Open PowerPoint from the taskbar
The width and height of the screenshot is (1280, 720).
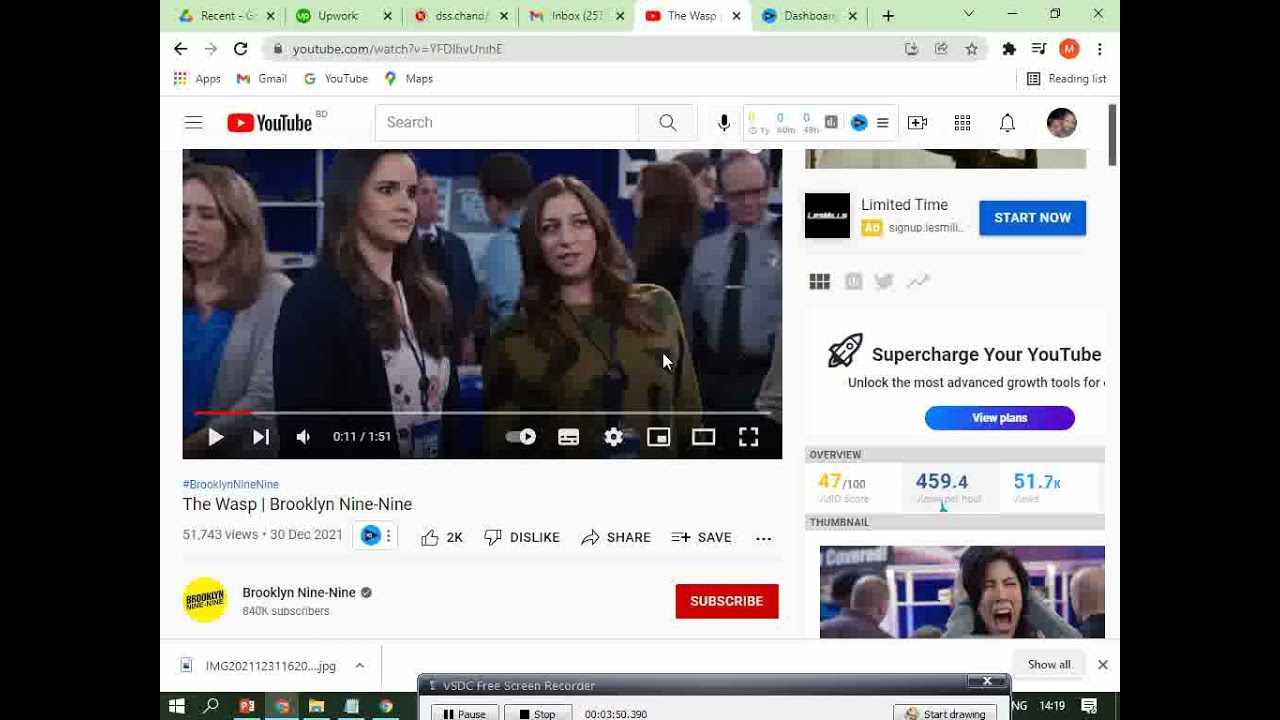[247, 706]
